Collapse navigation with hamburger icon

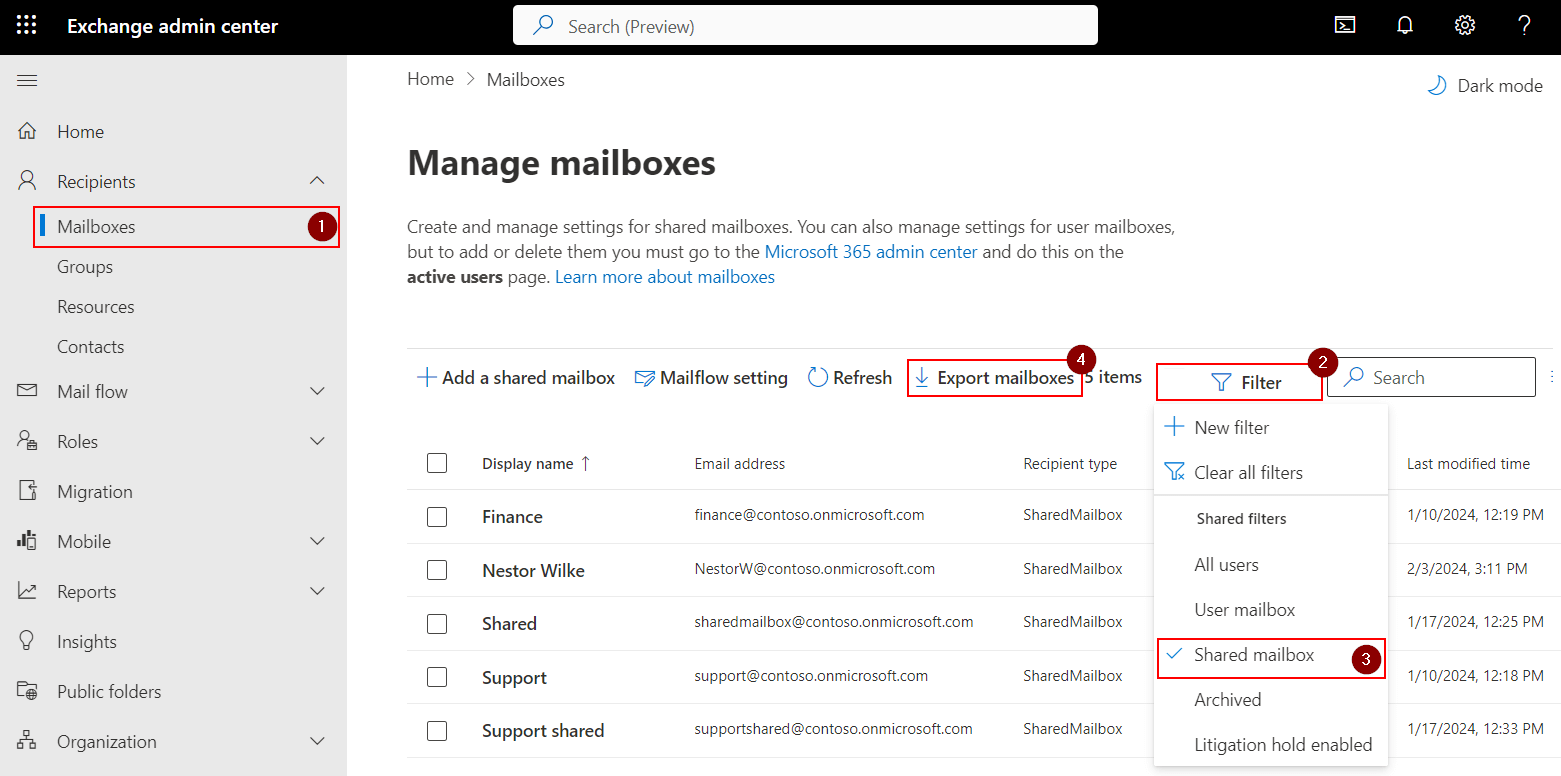click(x=27, y=80)
